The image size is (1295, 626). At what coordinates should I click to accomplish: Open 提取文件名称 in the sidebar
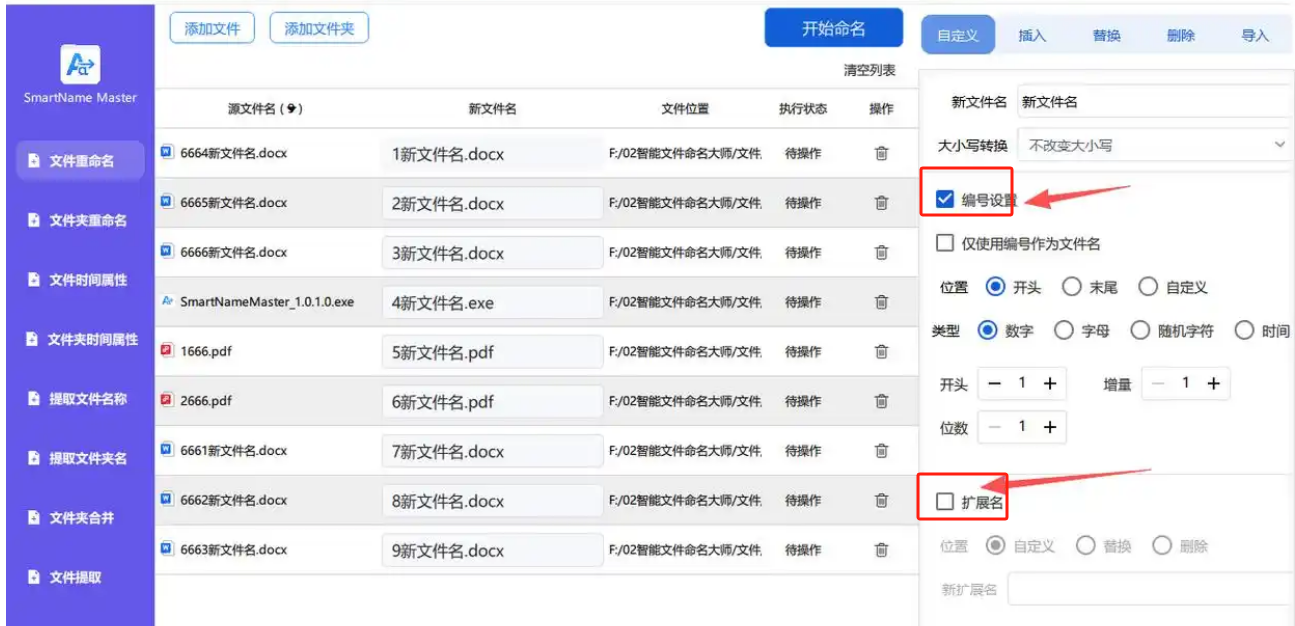(x=80, y=399)
